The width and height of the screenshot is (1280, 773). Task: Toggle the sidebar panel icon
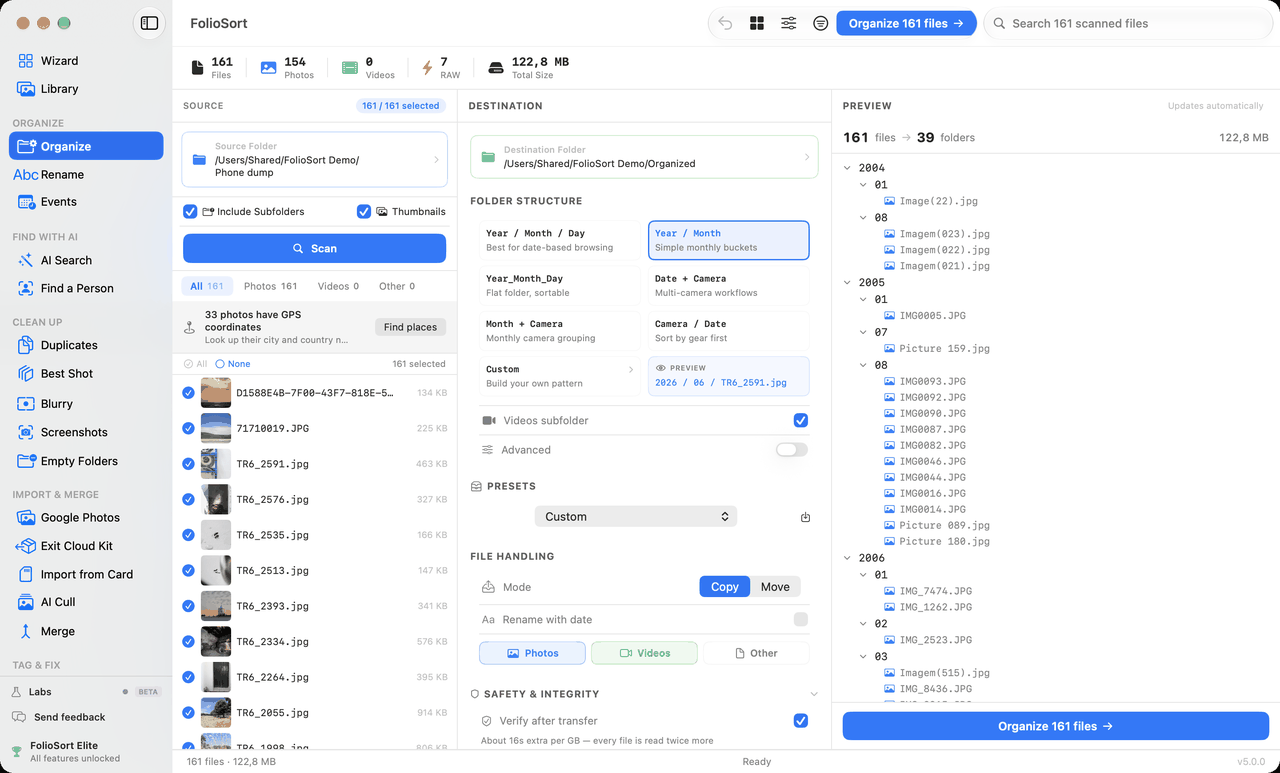[149, 23]
